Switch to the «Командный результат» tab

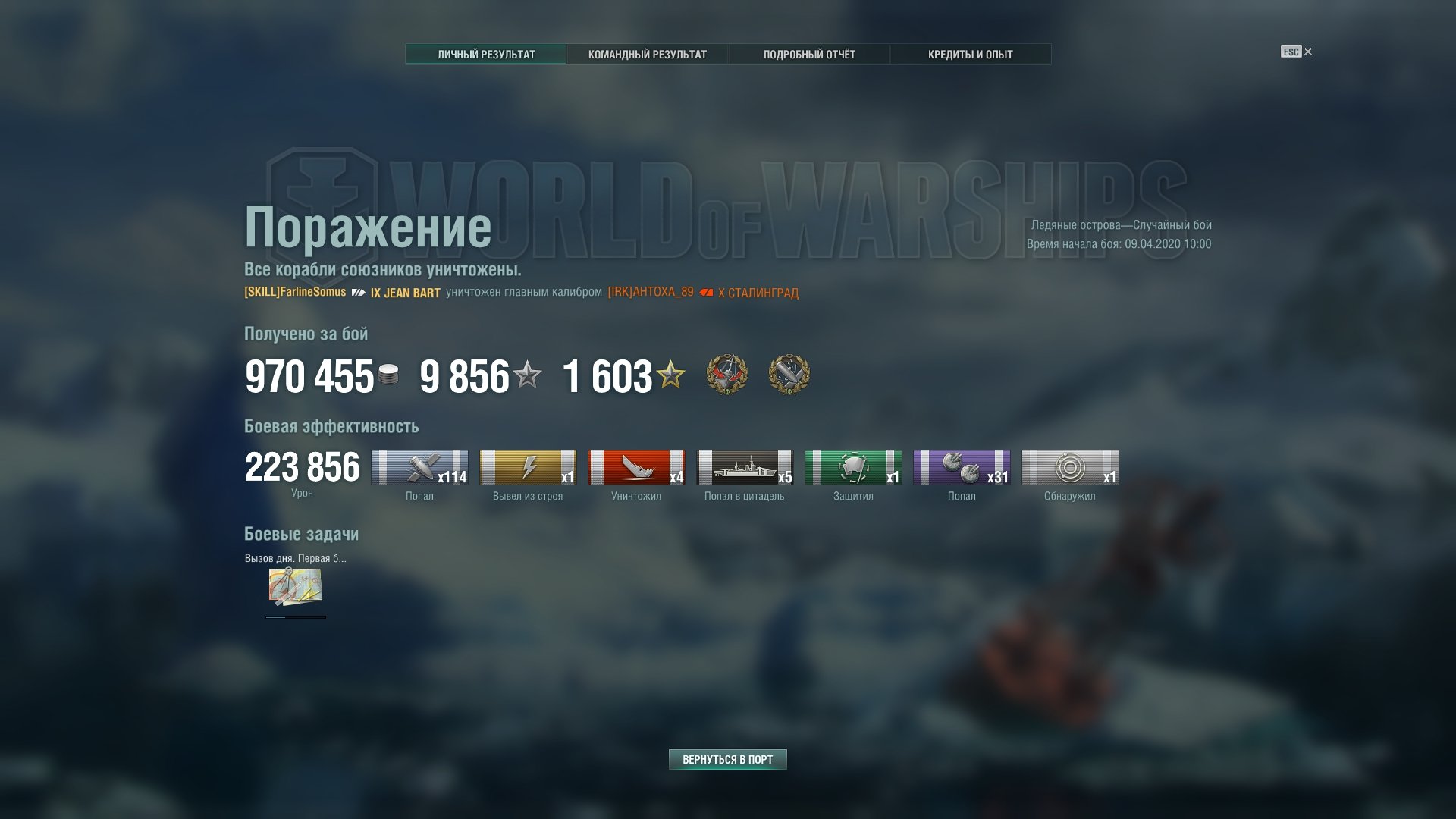coord(648,55)
